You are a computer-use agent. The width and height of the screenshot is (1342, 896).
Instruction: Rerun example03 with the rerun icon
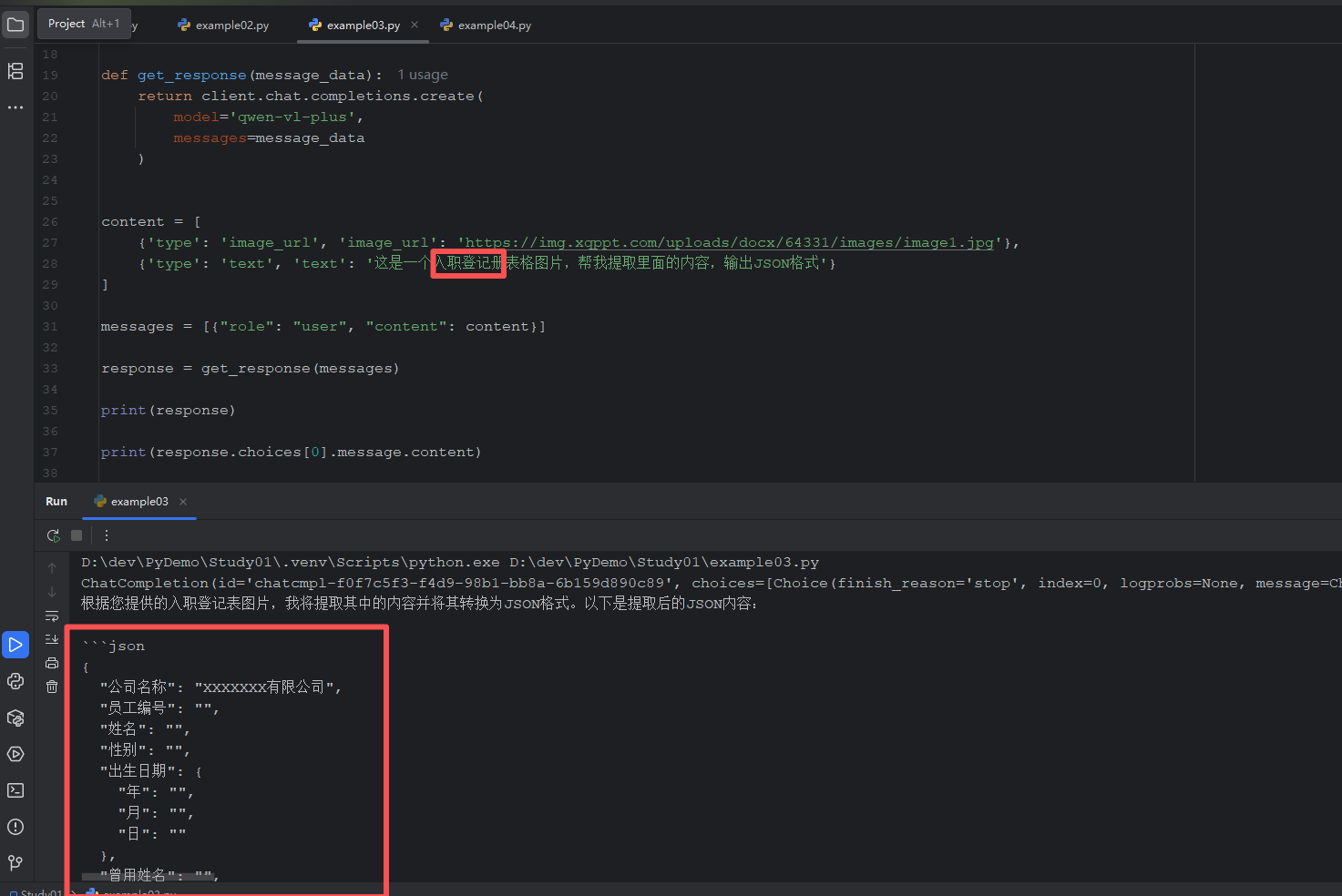point(53,535)
